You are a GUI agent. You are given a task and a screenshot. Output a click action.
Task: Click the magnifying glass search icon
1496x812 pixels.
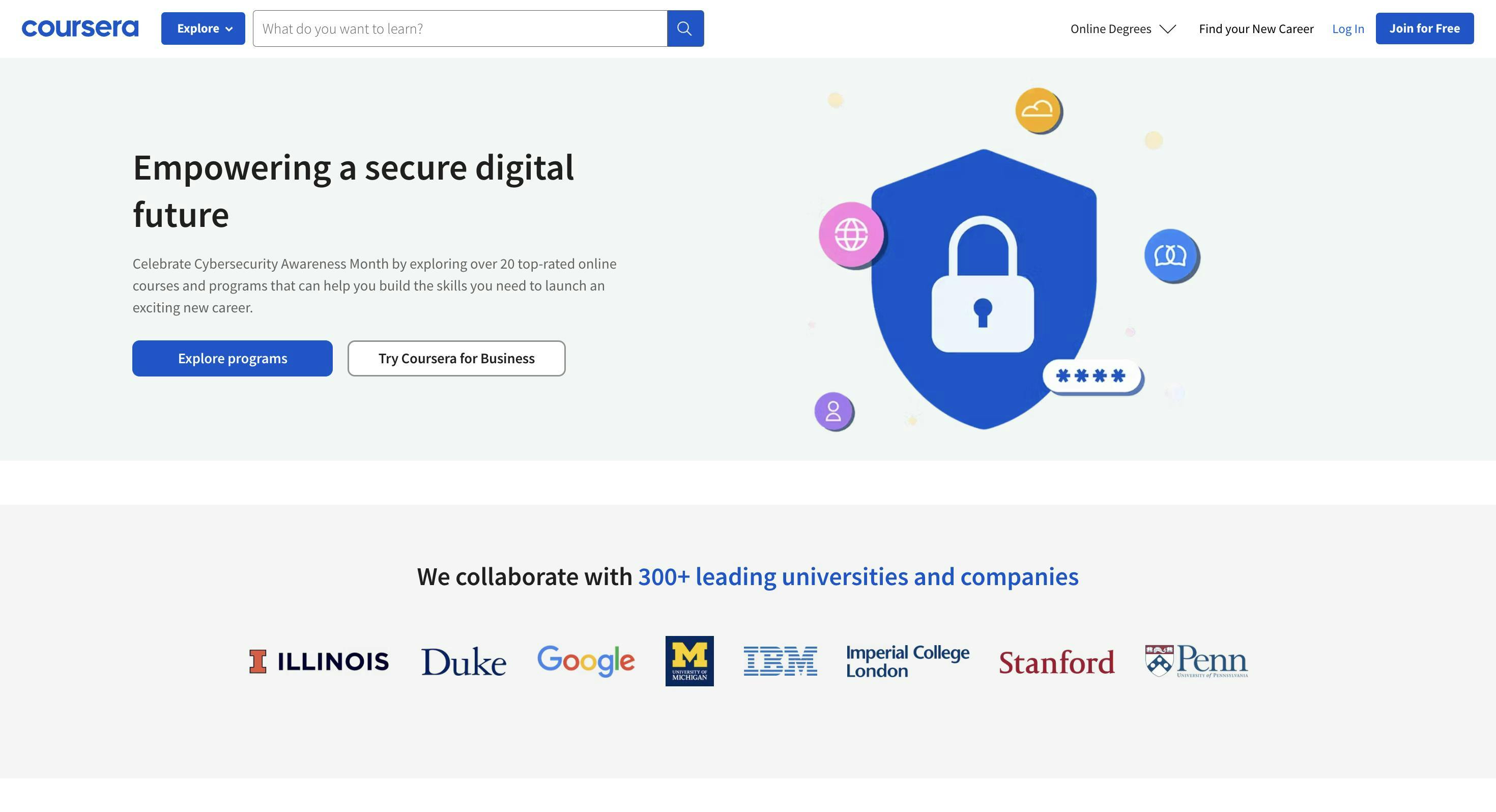(685, 28)
